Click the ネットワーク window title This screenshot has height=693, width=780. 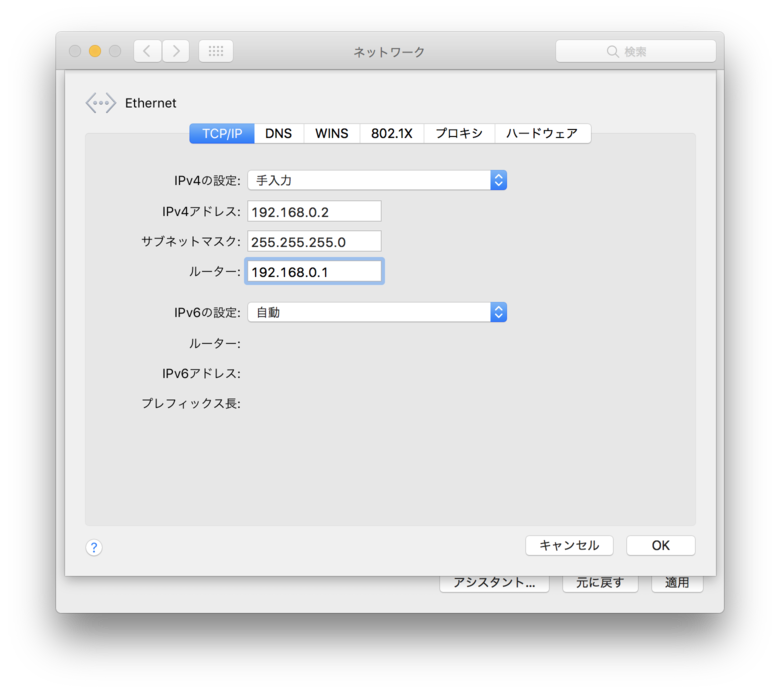pyautogui.click(x=389, y=52)
